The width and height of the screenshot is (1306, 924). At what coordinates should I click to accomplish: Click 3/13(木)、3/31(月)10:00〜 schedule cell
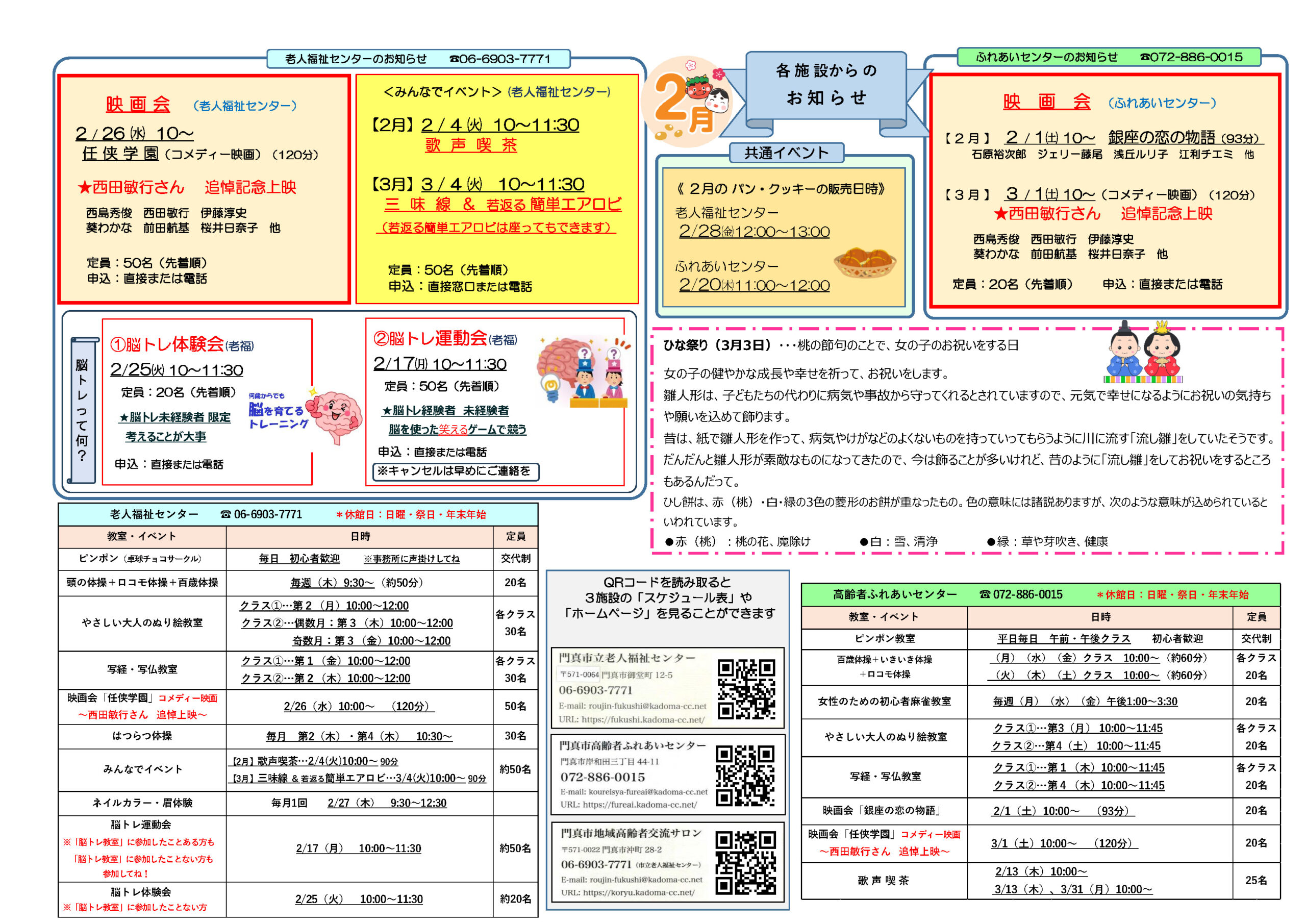click(x=1073, y=889)
